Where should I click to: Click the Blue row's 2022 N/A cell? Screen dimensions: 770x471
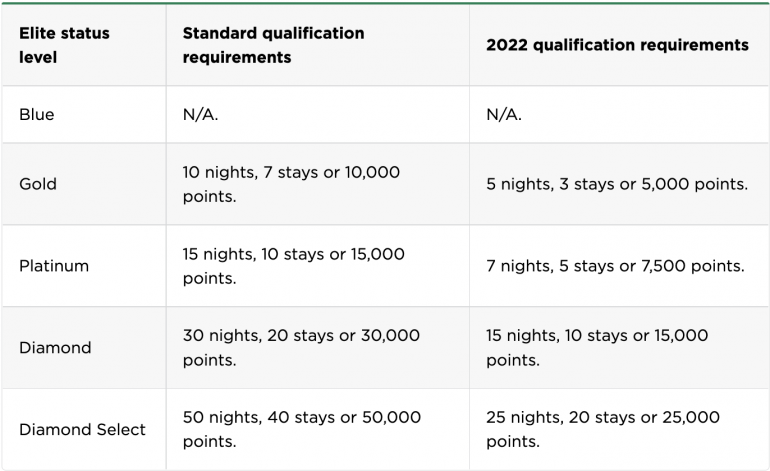504,114
